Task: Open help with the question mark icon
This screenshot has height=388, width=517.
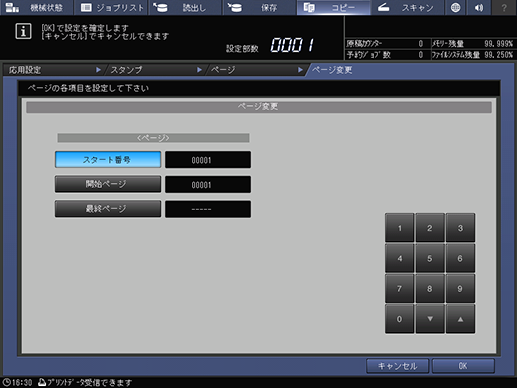Action: click(504, 7)
